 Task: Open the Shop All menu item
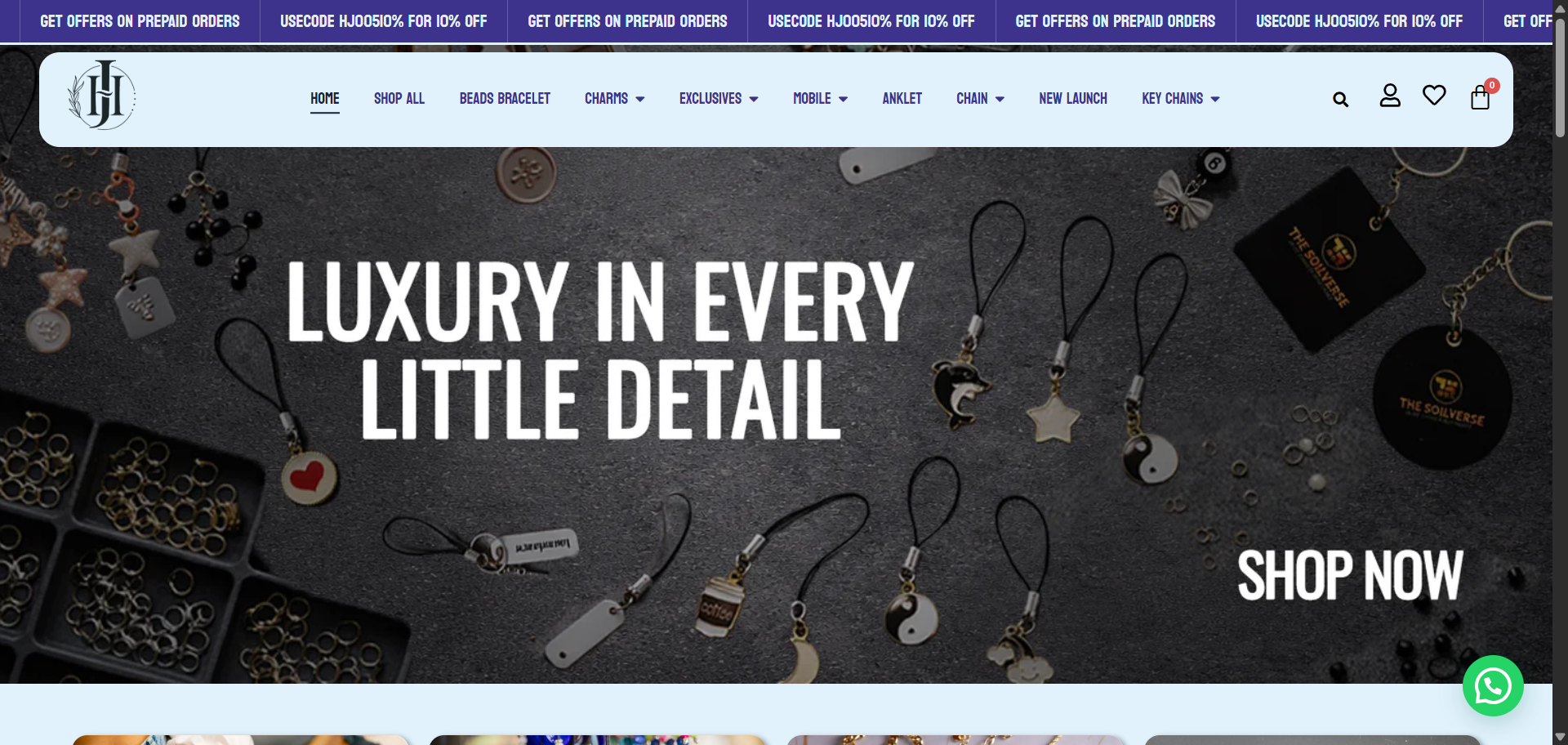399,99
